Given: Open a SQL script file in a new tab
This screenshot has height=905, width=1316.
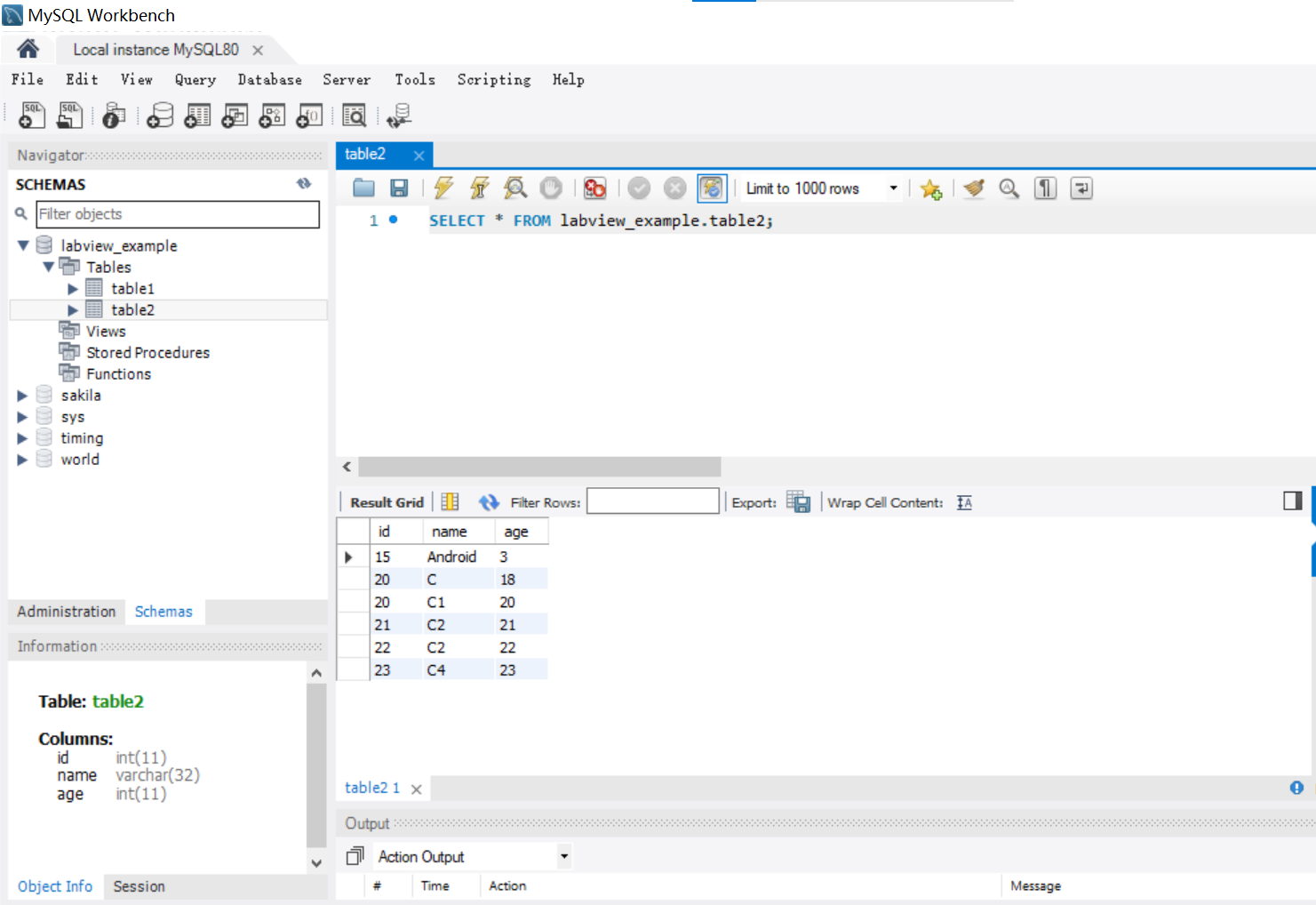Looking at the screenshot, I should click(x=69, y=115).
